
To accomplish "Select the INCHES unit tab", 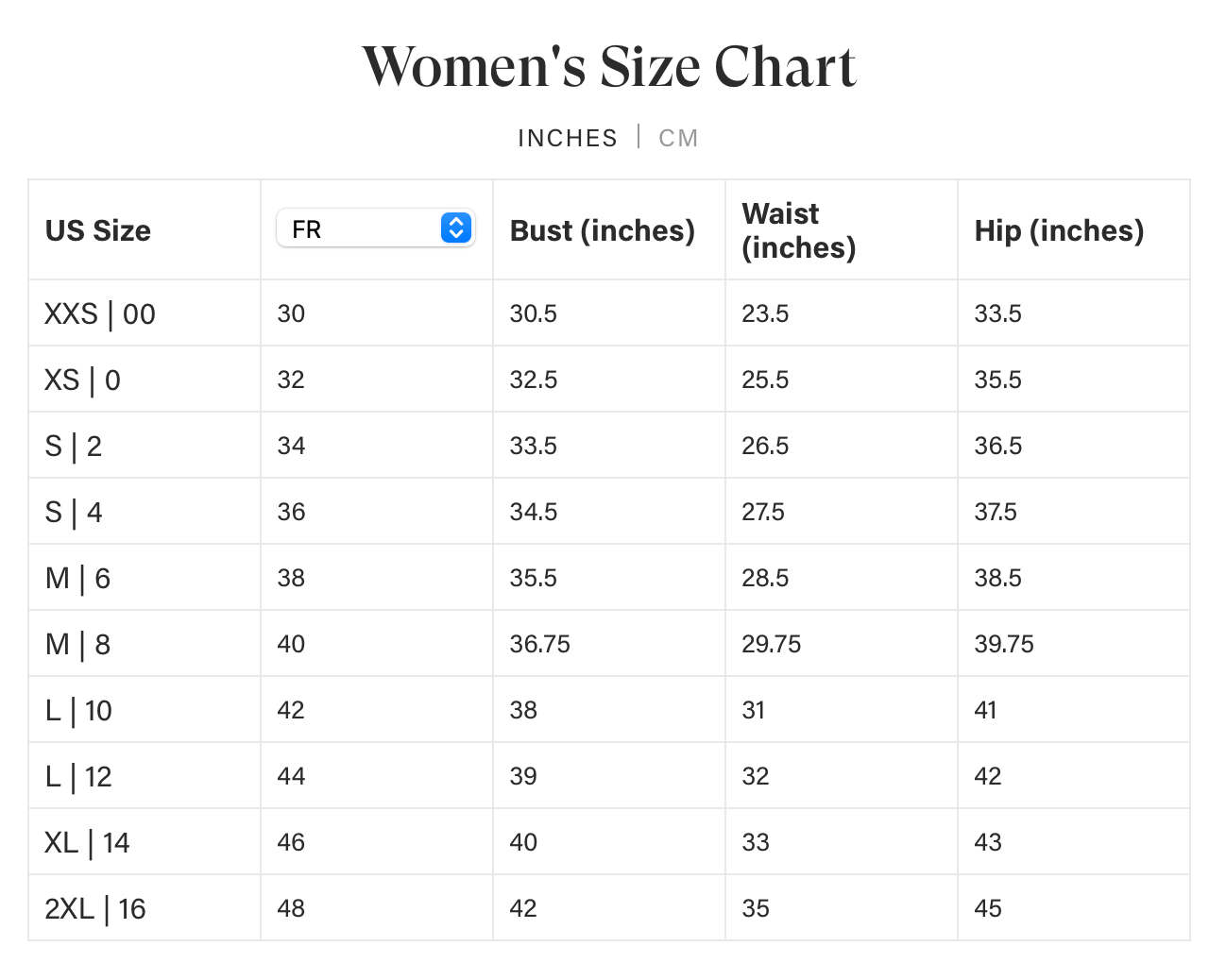I will pyautogui.click(x=567, y=138).
